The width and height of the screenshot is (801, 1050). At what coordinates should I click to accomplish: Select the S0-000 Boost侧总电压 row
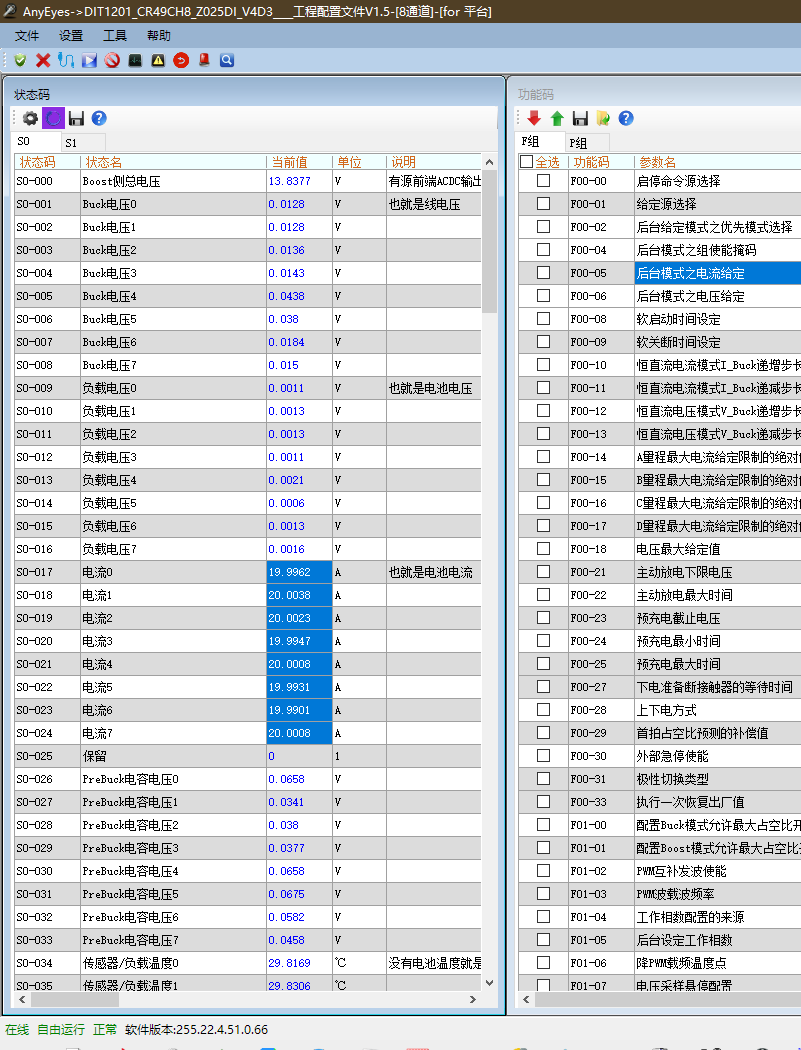pos(248,181)
